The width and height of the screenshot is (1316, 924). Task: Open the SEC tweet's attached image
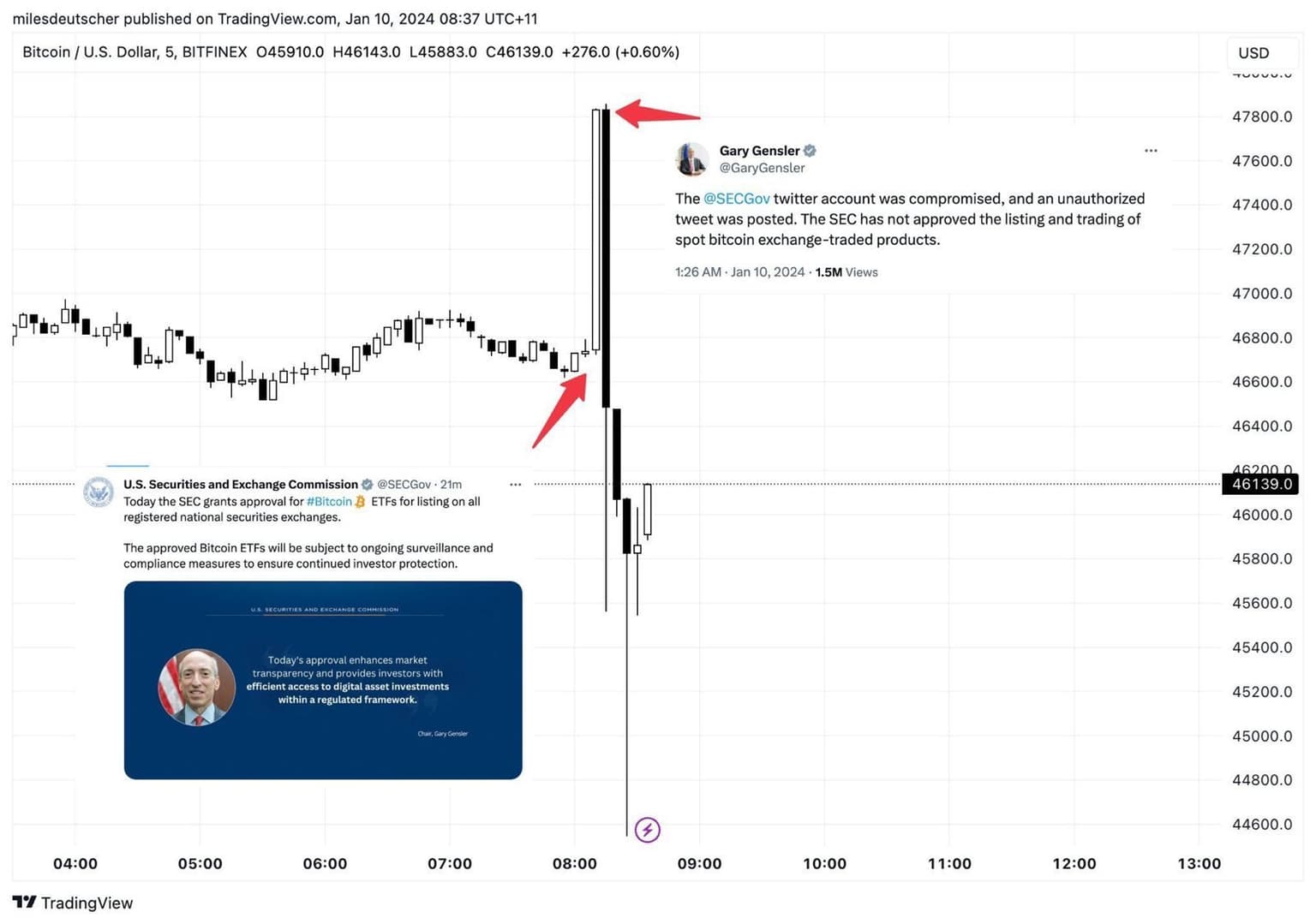point(323,680)
